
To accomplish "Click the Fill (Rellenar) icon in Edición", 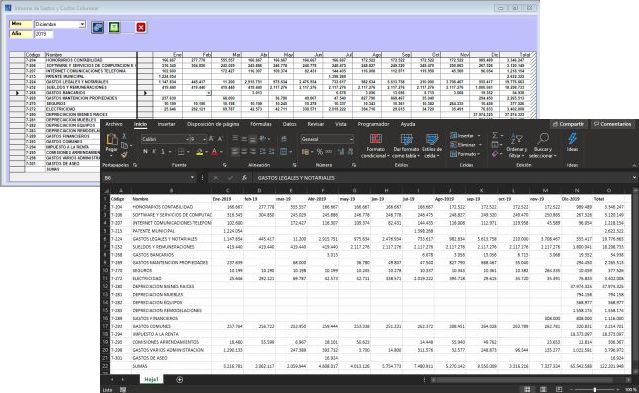I will (495, 145).
